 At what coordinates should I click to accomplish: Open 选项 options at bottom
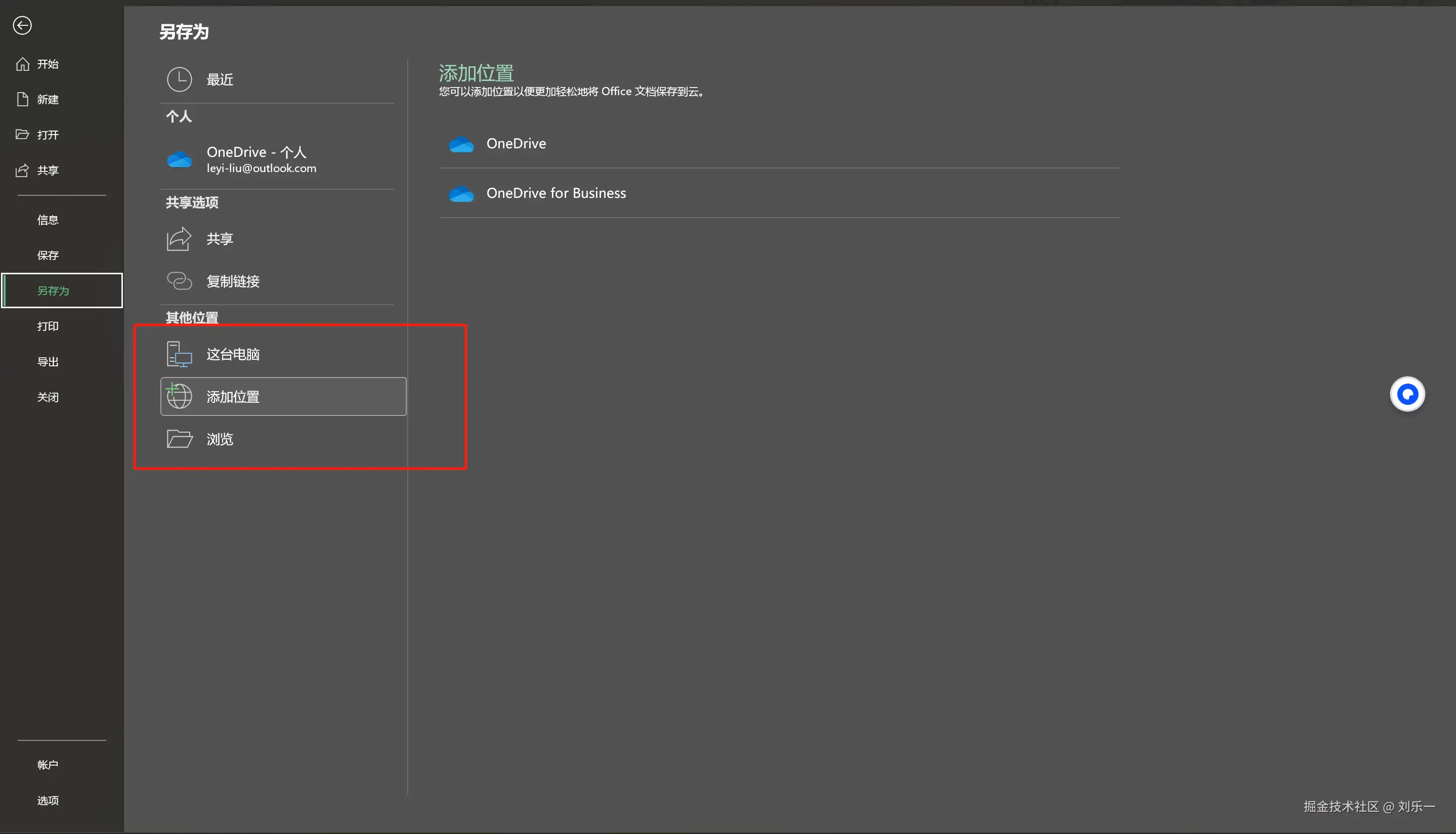pos(48,800)
